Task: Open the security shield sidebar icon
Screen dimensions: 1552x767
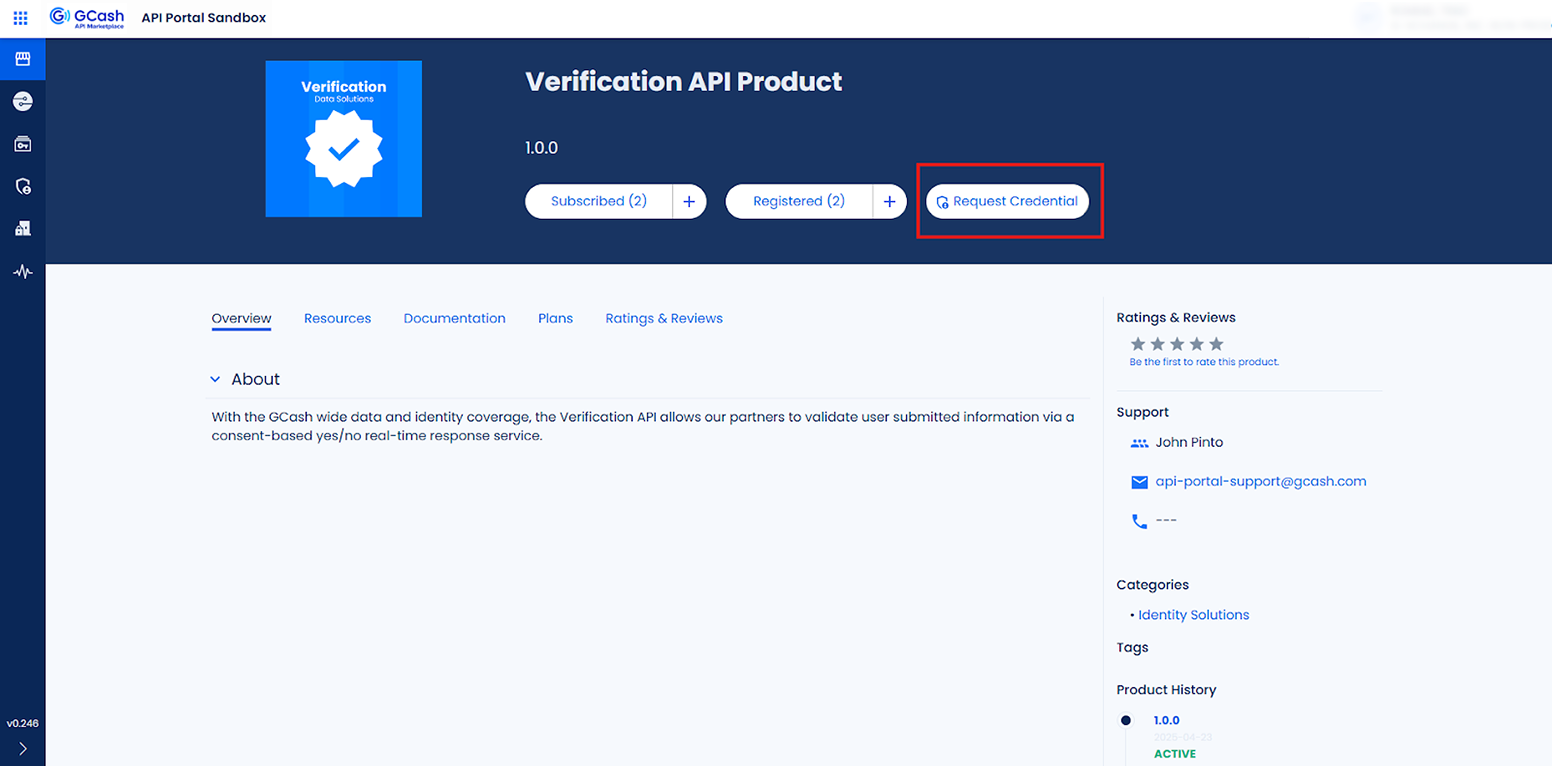Action: [x=23, y=187]
